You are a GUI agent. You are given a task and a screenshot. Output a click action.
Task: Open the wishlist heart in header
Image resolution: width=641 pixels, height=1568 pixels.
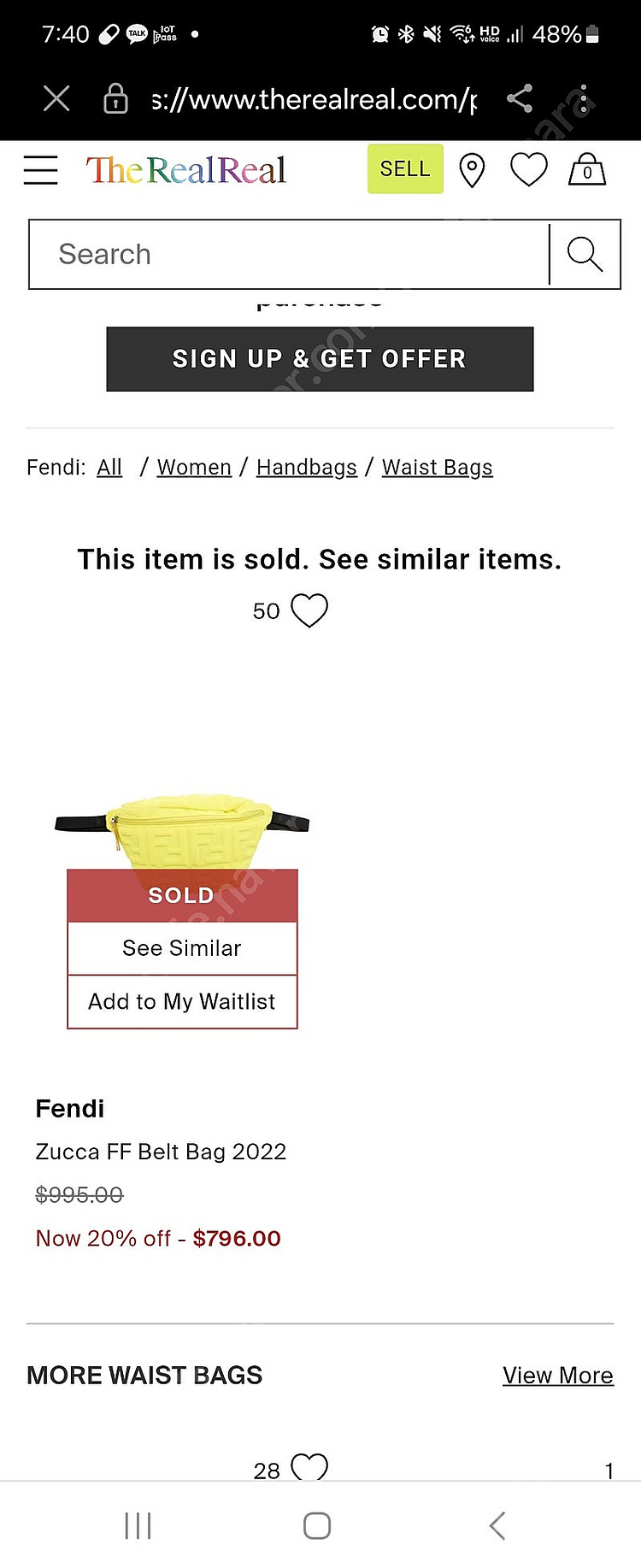pos(528,169)
